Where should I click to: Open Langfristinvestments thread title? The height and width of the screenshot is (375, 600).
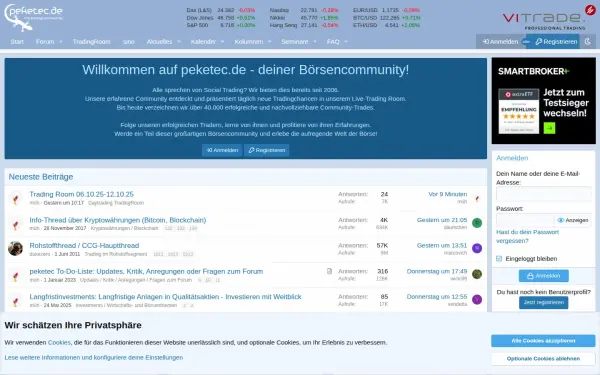(x=165, y=297)
